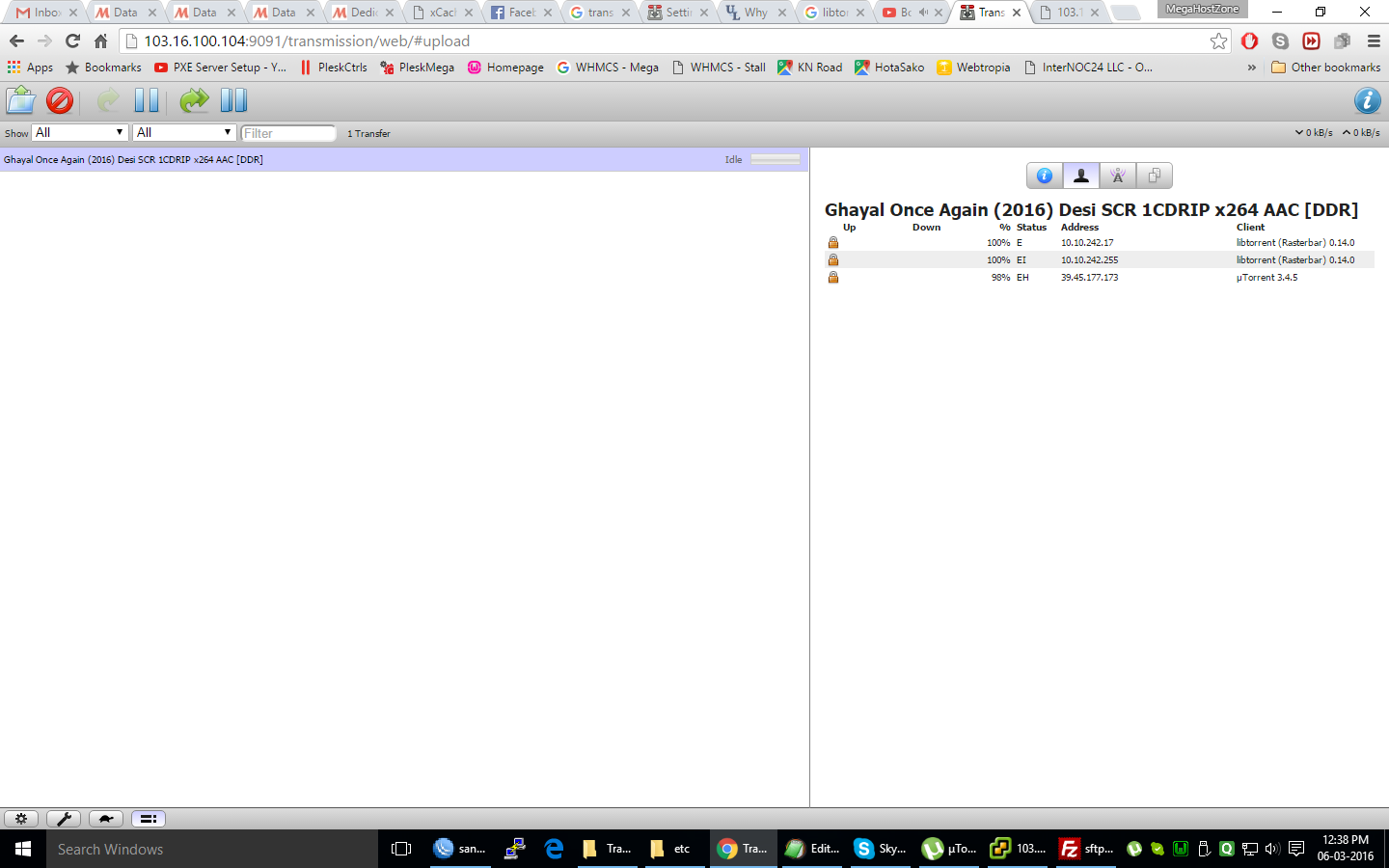Pause all torrents
The height and width of the screenshot is (868, 1389).
[233, 100]
